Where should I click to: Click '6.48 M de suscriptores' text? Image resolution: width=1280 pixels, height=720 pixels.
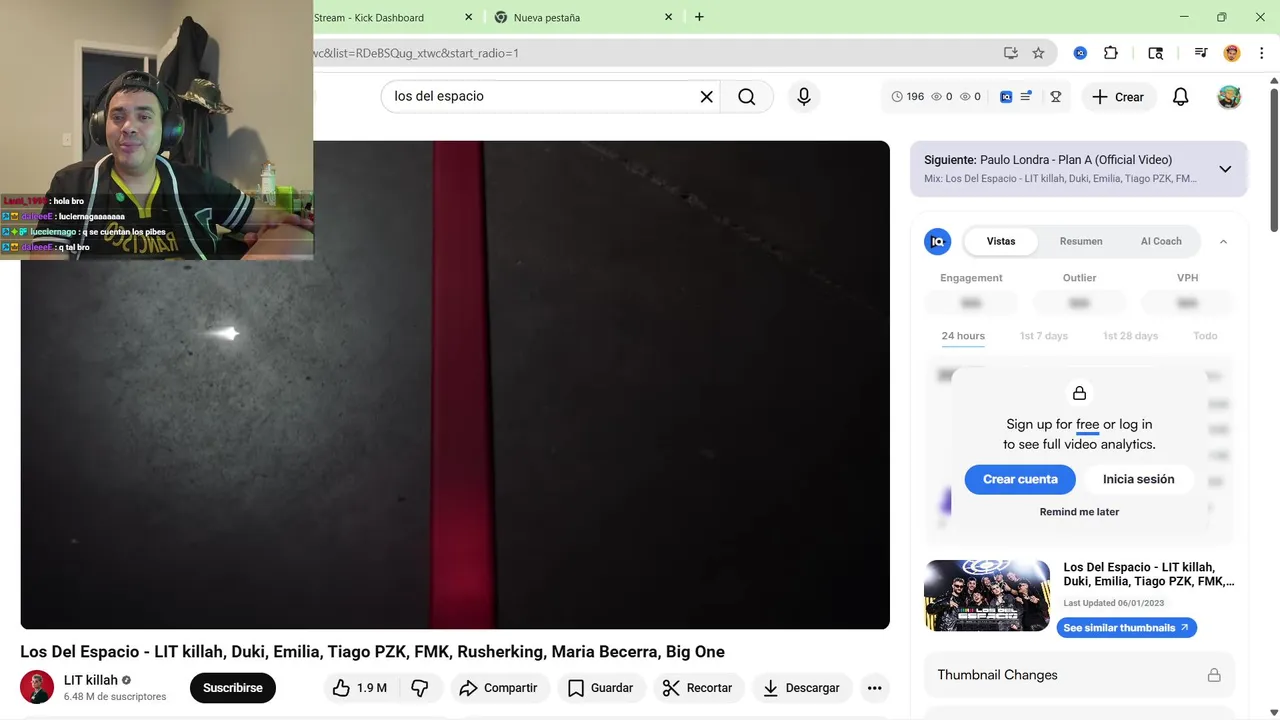(x=115, y=697)
